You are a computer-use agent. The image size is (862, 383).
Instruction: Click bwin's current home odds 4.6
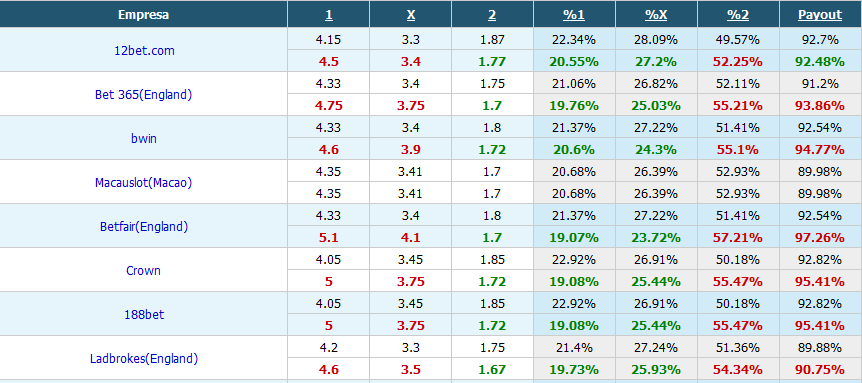328,149
